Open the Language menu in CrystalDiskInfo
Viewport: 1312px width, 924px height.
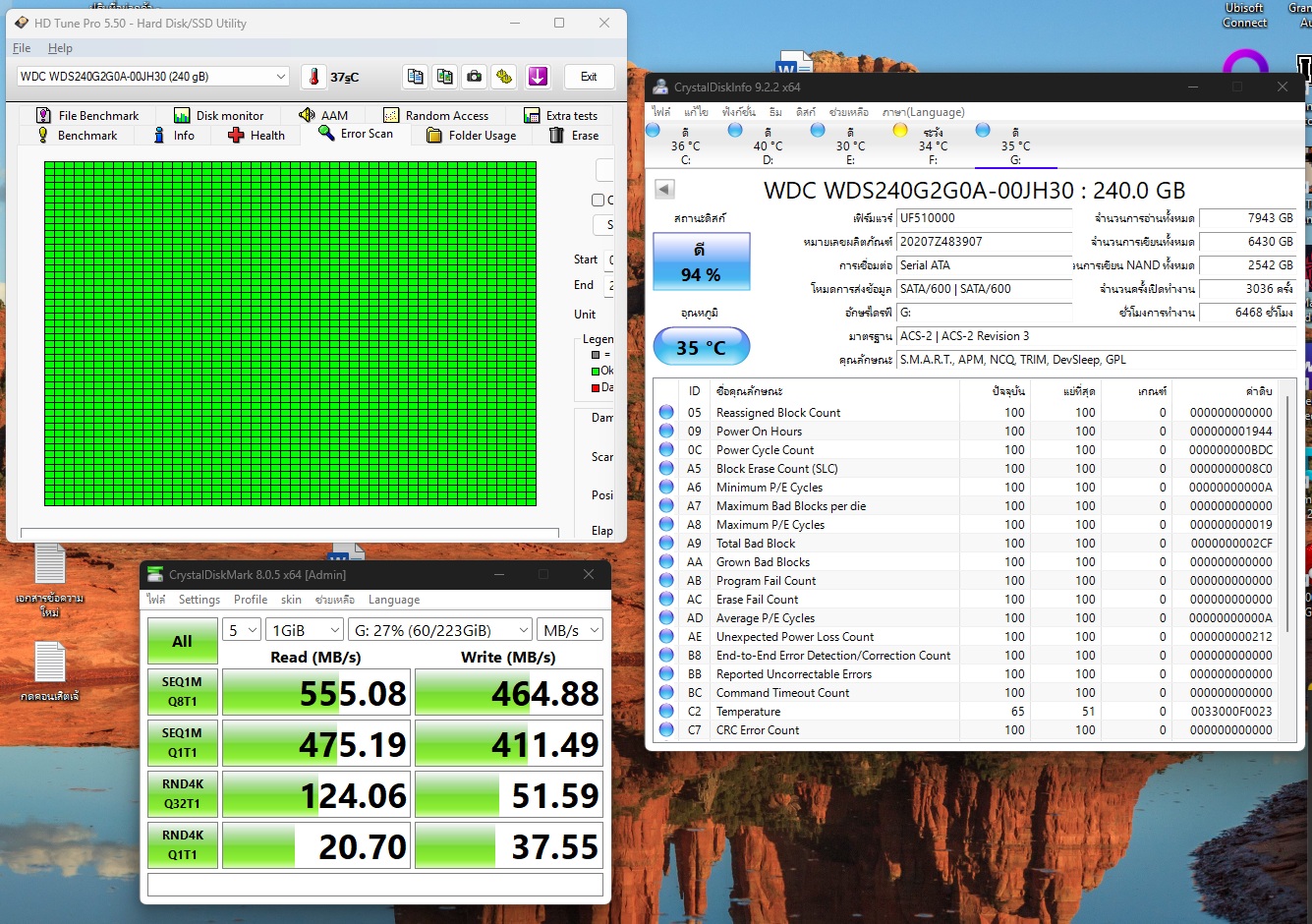923,112
